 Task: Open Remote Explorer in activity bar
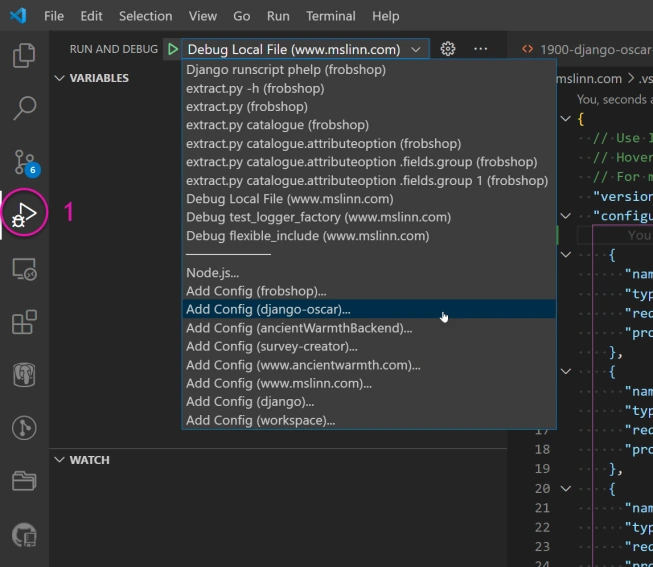[x=24, y=269]
